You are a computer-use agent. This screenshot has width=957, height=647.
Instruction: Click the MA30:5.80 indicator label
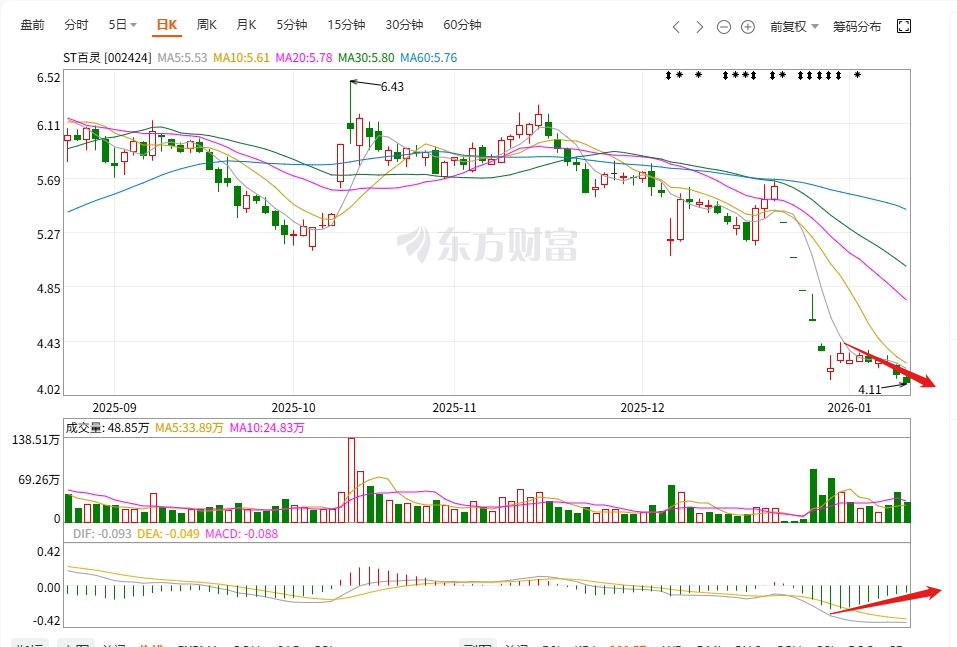(366, 58)
